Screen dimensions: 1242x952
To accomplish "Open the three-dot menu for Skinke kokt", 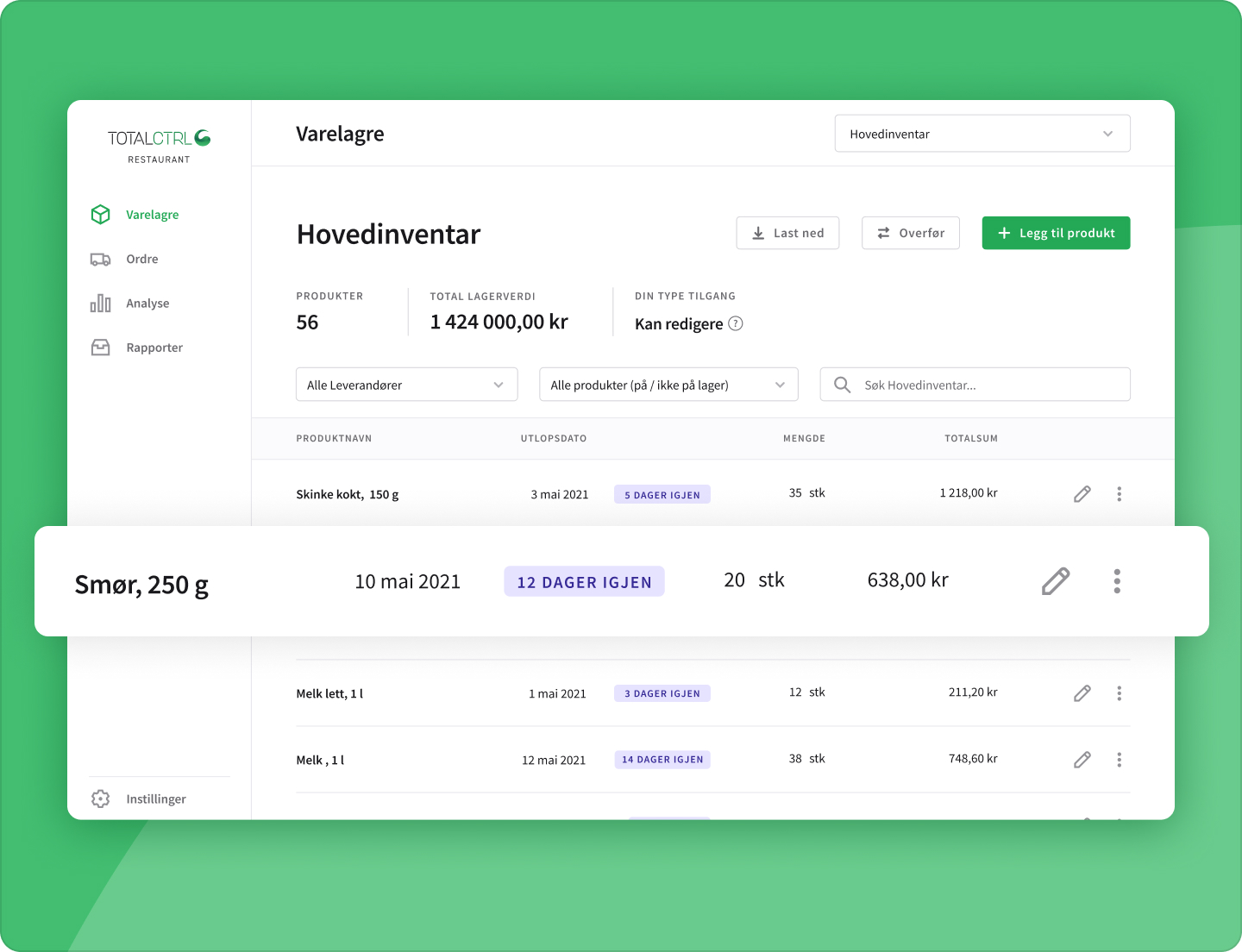I will (1119, 494).
